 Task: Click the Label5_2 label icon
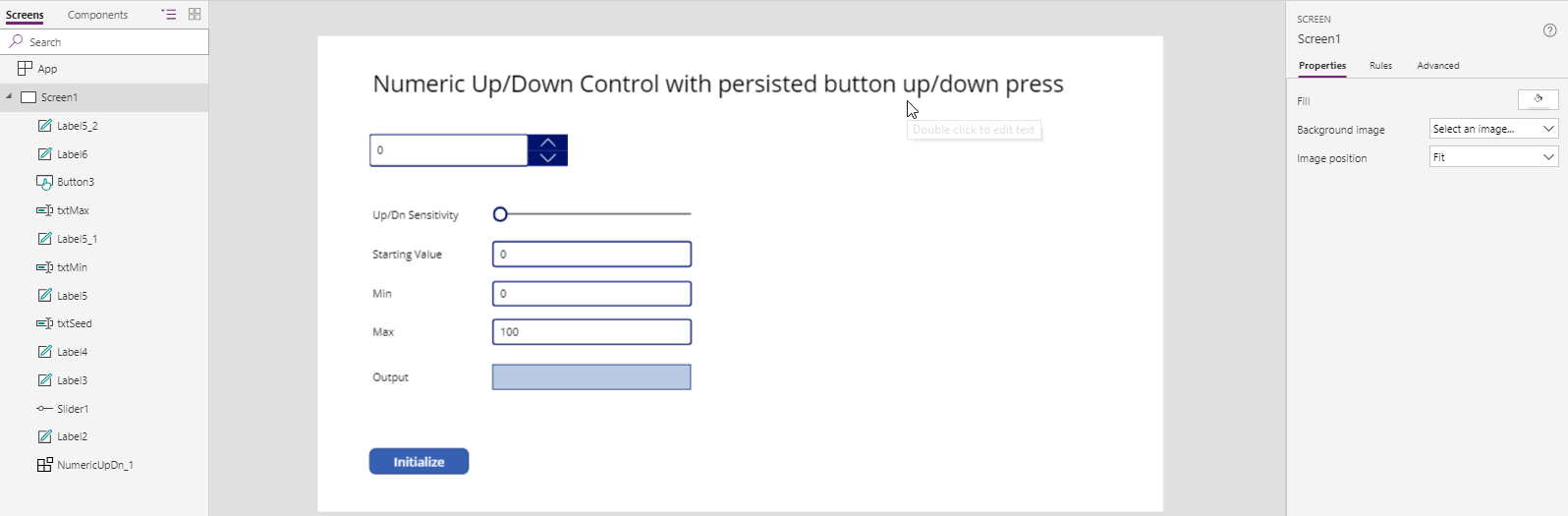44,126
